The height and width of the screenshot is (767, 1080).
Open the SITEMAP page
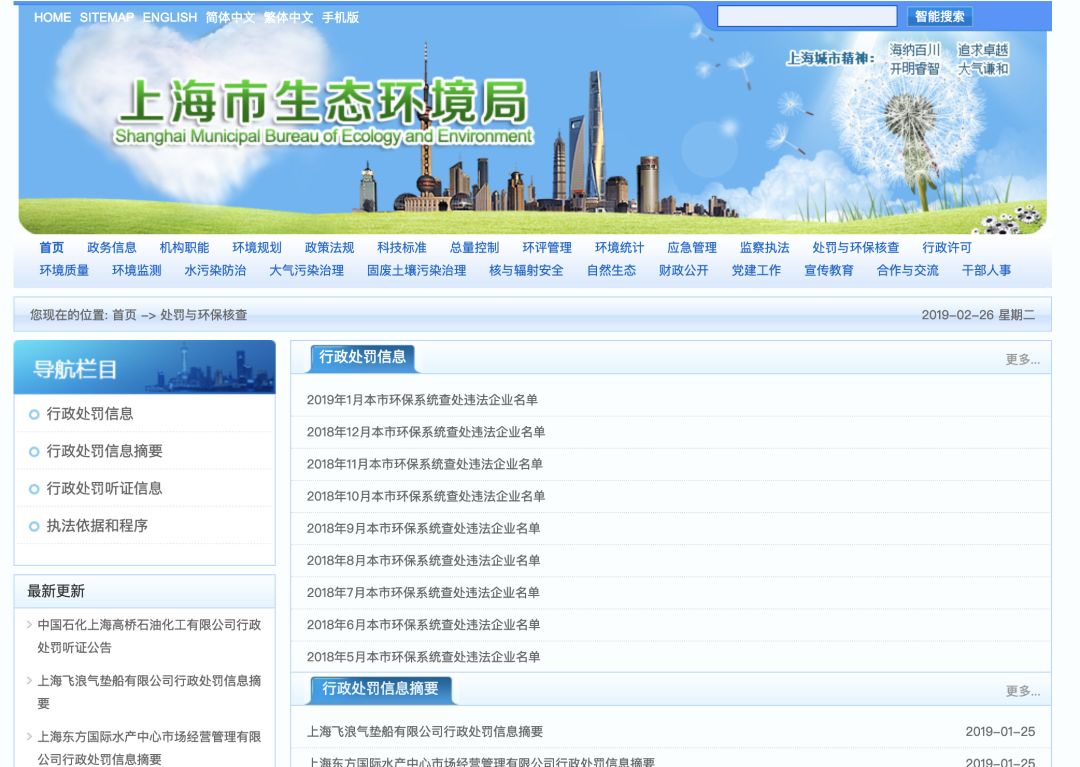[x=105, y=16]
